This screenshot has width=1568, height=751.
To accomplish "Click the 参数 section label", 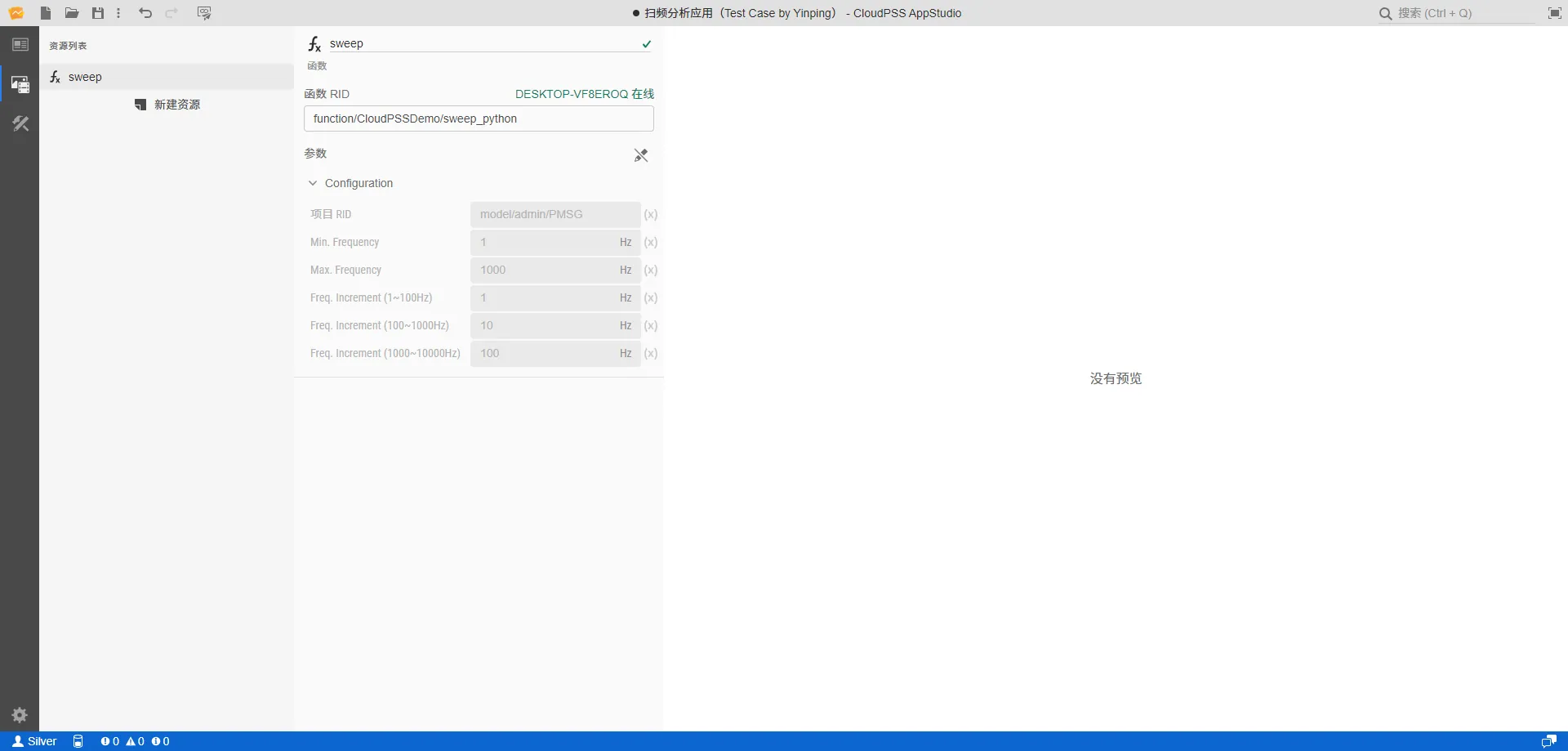I will coord(315,154).
